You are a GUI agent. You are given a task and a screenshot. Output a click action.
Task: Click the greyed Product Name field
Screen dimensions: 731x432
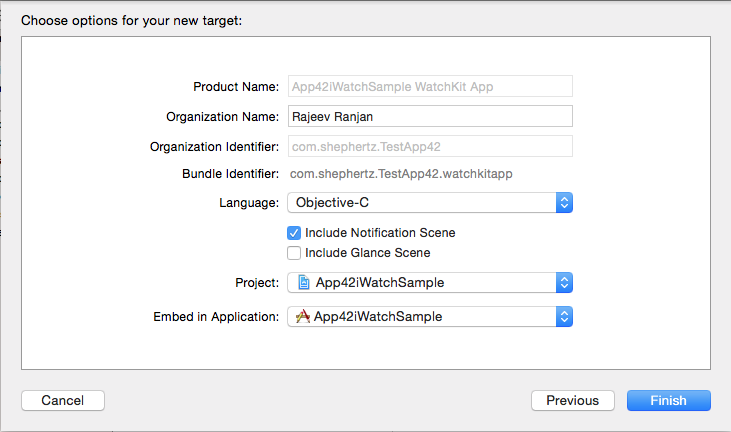(429, 87)
